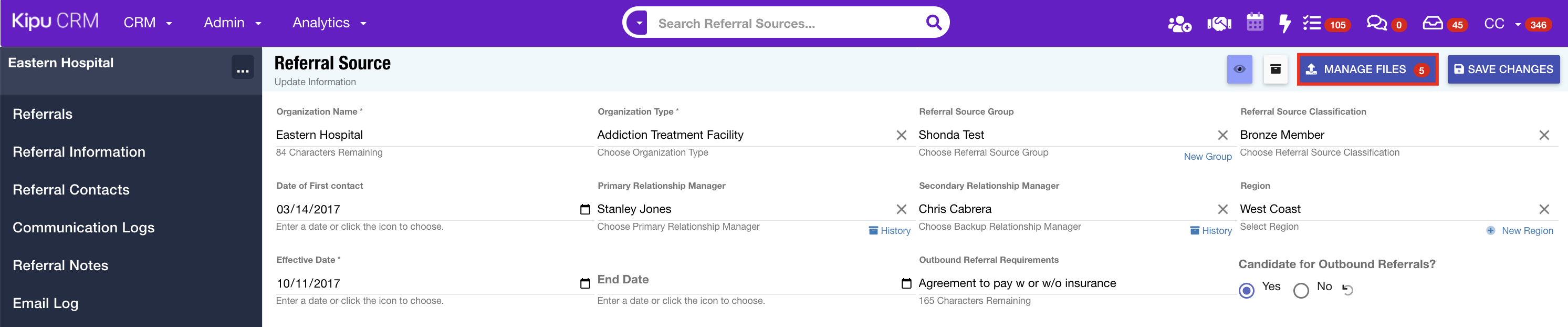Open the search type dropdown arrow
1568x327 pixels.
coord(638,23)
